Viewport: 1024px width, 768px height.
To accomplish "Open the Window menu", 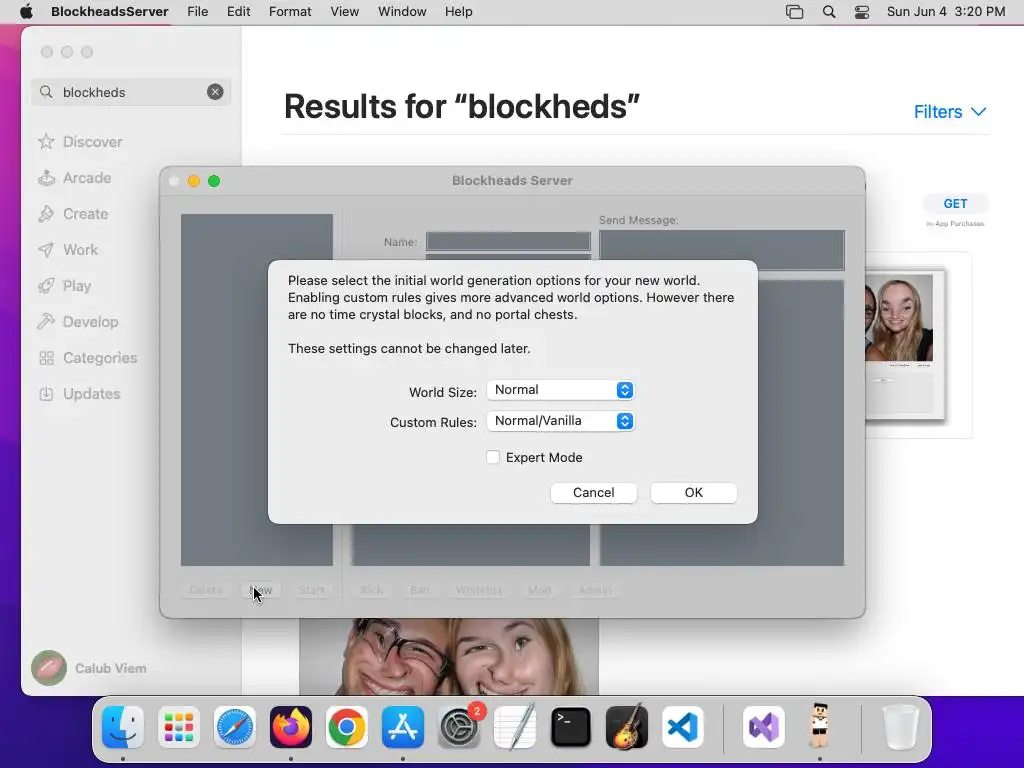I will [402, 12].
